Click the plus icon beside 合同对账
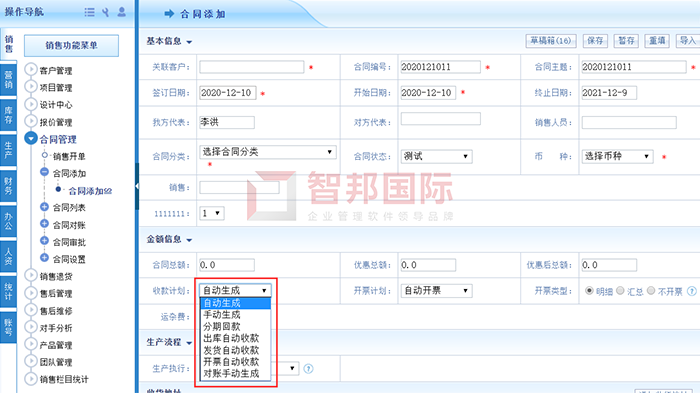The height and width of the screenshot is (393, 700). [44, 224]
